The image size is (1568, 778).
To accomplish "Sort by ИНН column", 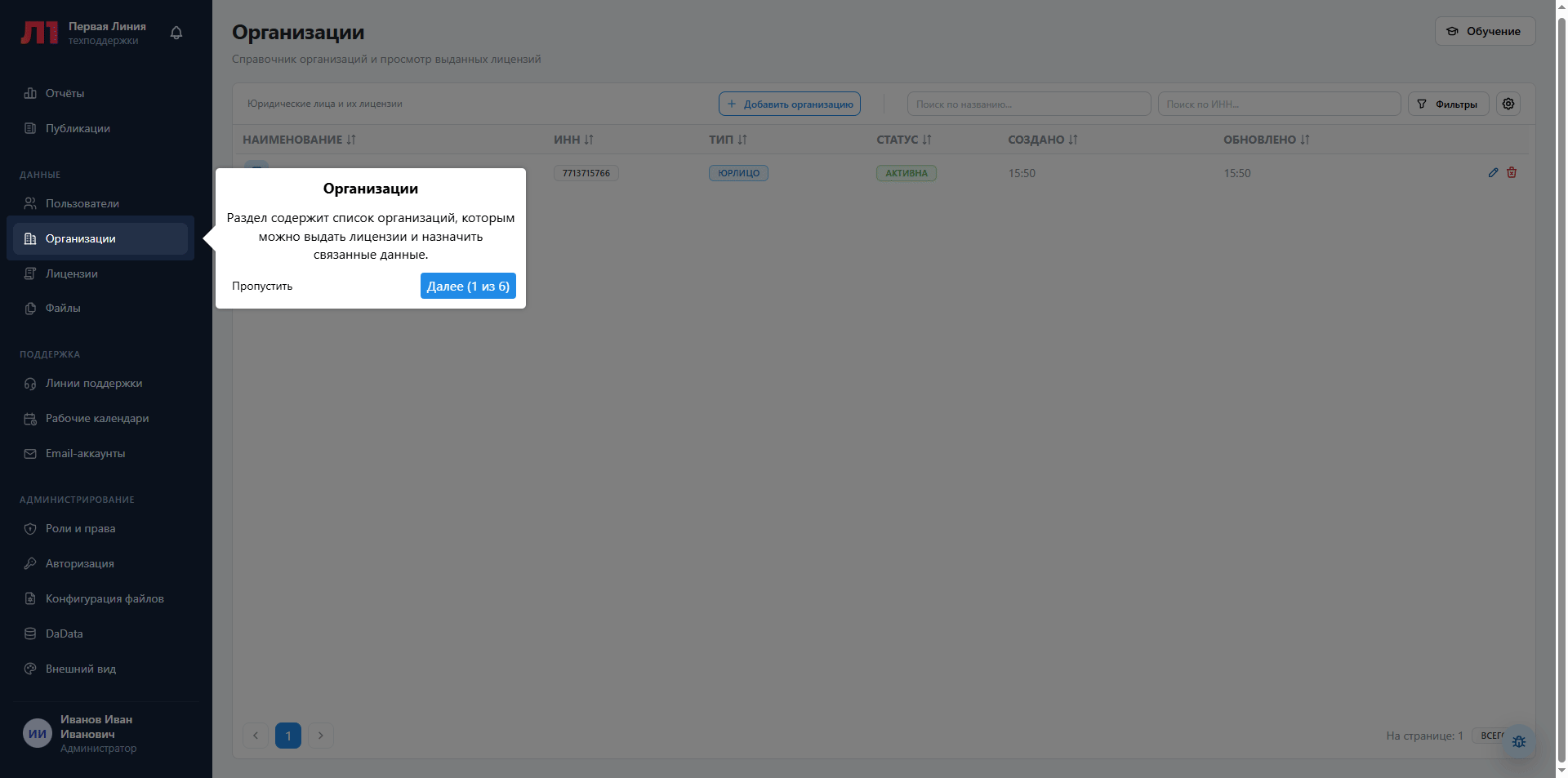I will [573, 140].
